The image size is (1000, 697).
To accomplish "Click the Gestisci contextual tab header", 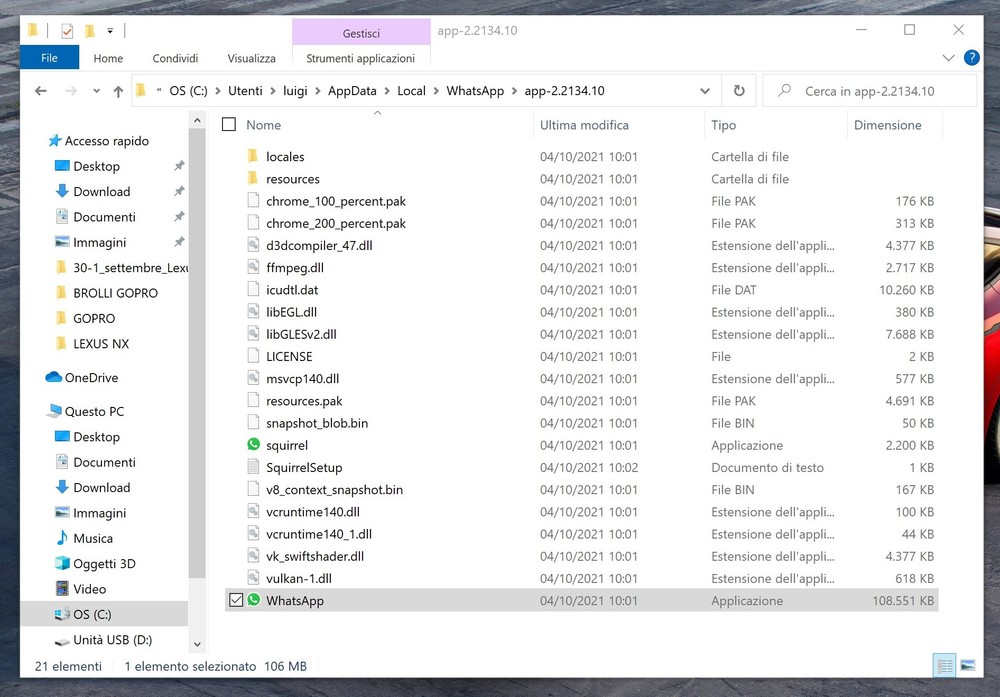I will (361, 33).
